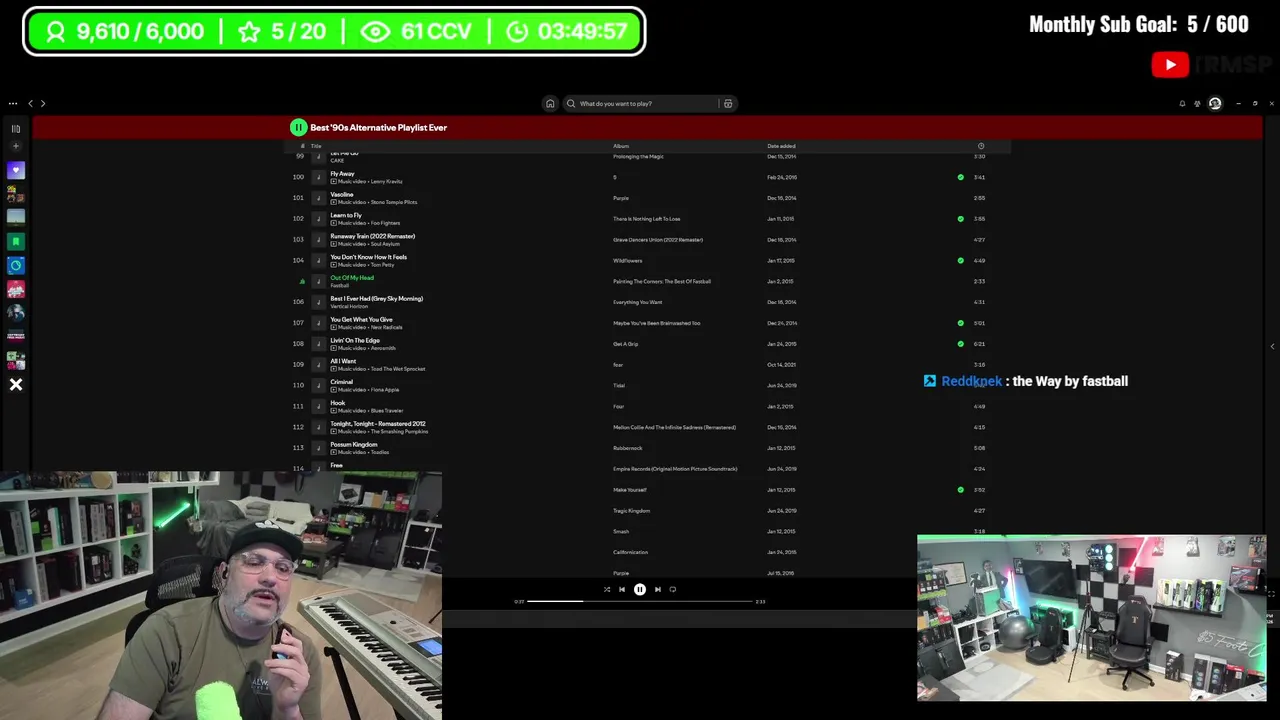
Task: Sort by the Title column header
Action: click(x=316, y=146)
